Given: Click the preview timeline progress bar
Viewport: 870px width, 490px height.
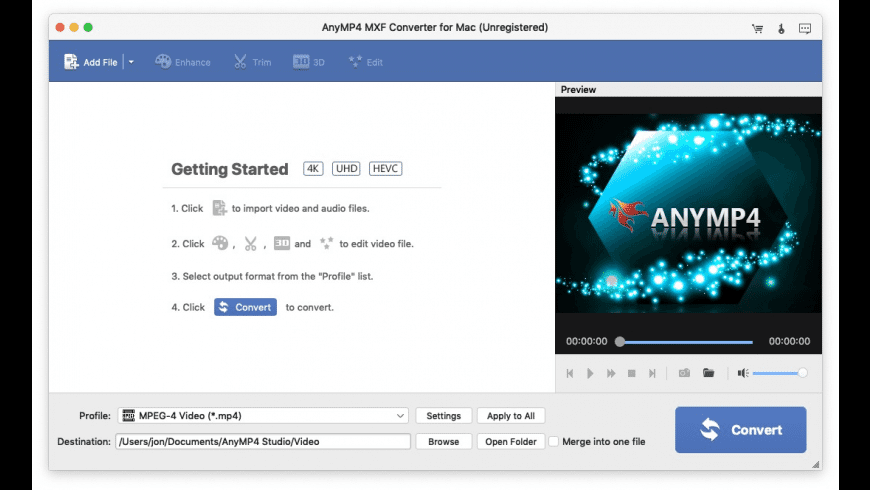Looking at the screenshot, I should point(686,342).
